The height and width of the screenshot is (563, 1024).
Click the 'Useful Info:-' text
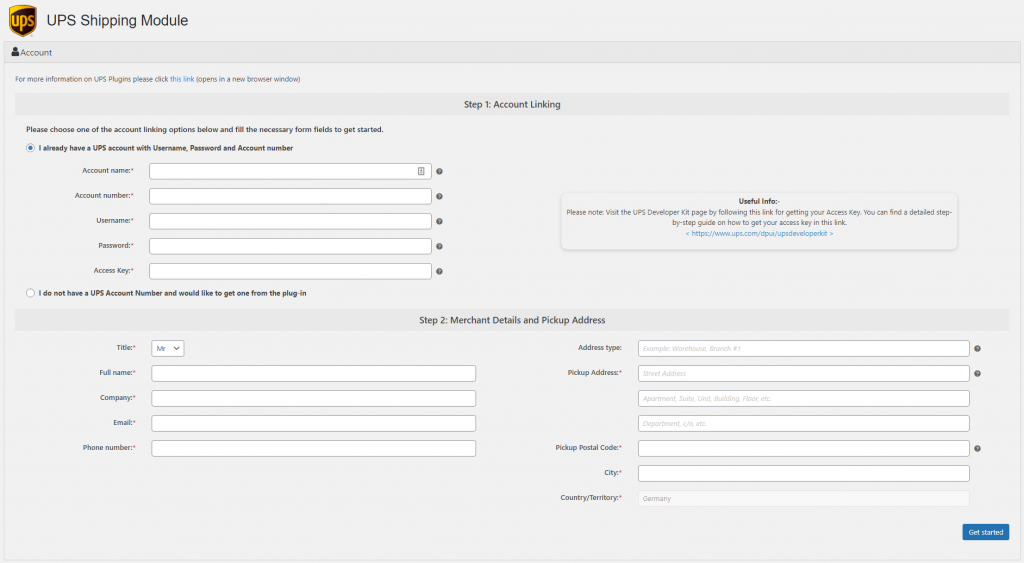[x=759, y=201]
